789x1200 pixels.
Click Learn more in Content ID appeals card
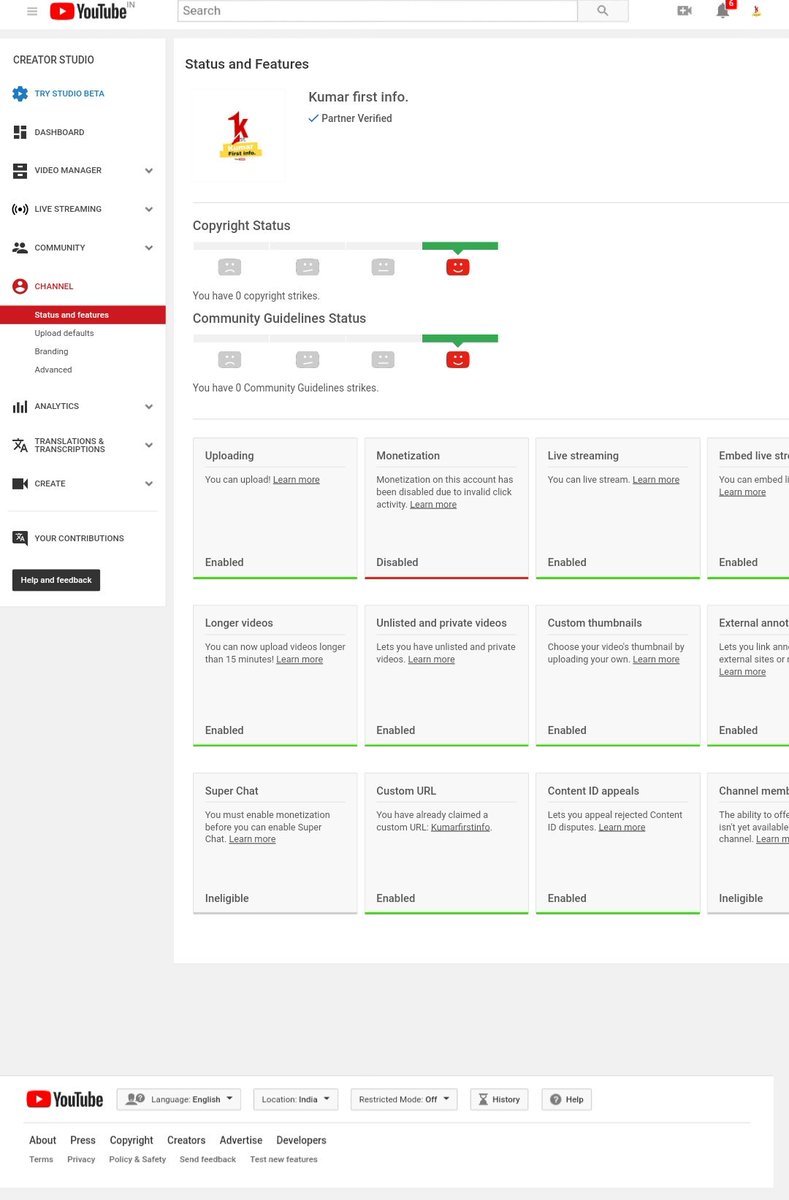tap(622, 828)
